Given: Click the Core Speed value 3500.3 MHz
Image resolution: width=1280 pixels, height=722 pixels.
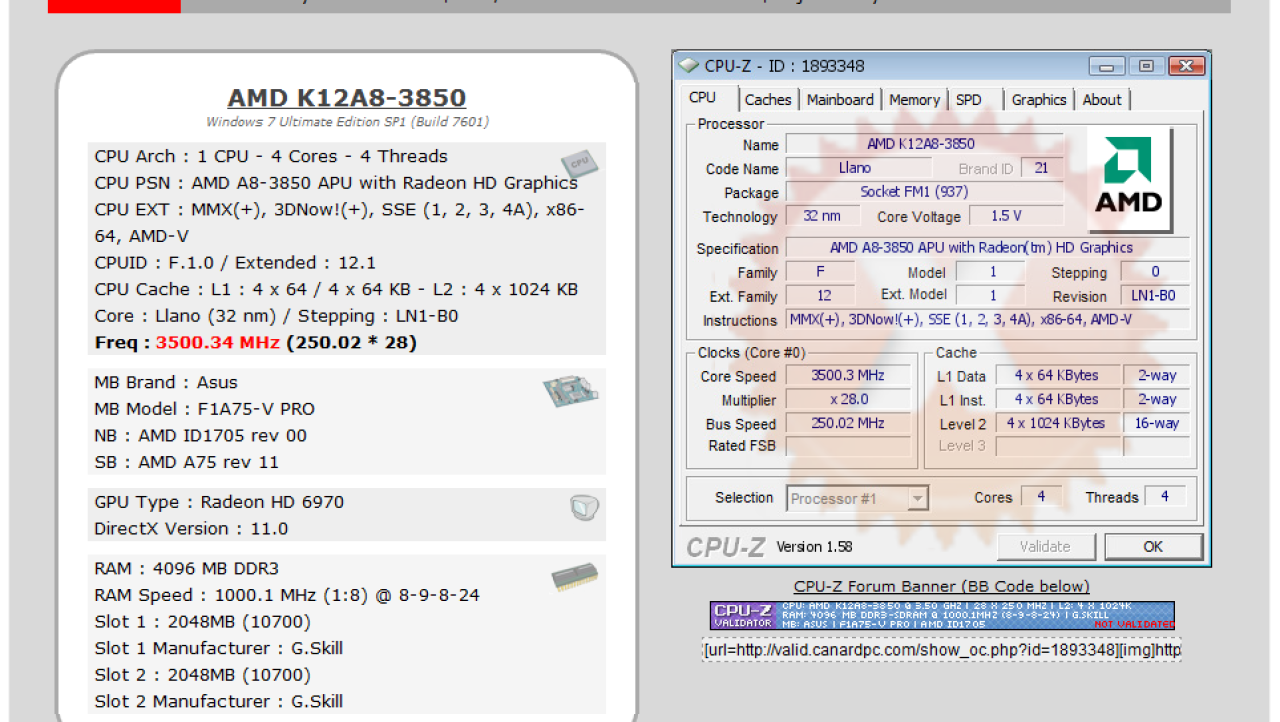Looking at the screenshot, I should 848,376.
